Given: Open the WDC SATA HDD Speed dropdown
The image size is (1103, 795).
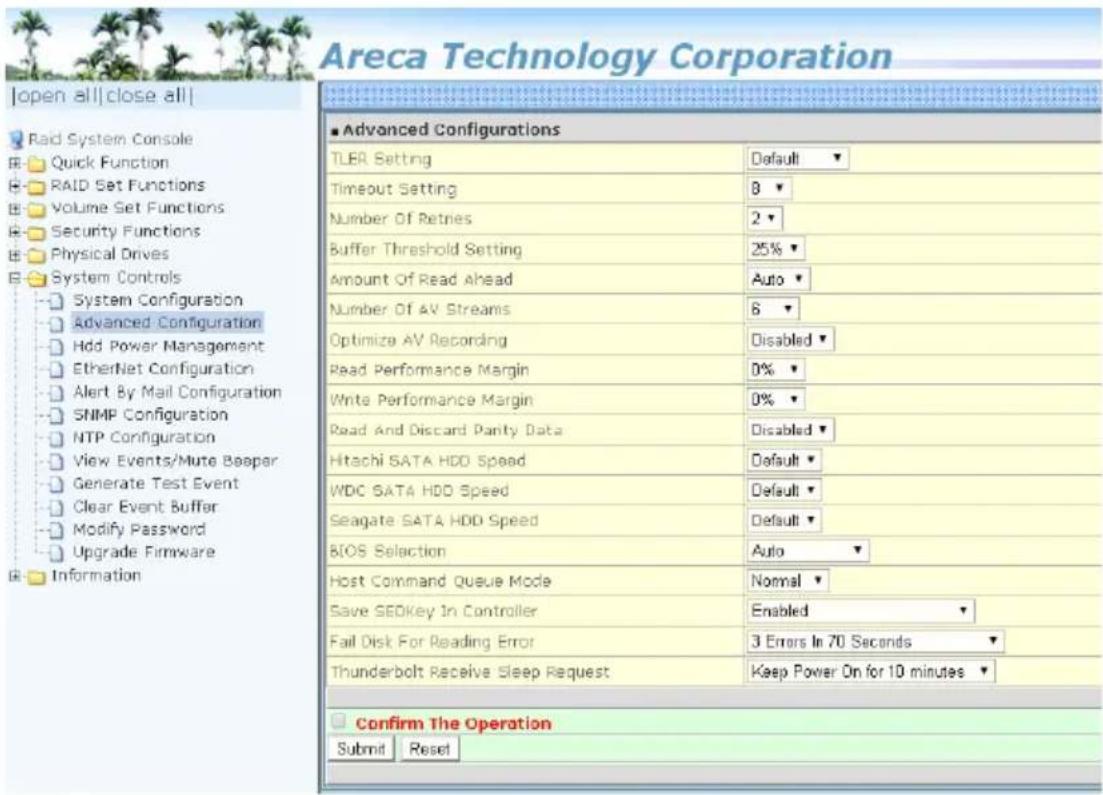Looking at the screenshot, I should point(784,490).
